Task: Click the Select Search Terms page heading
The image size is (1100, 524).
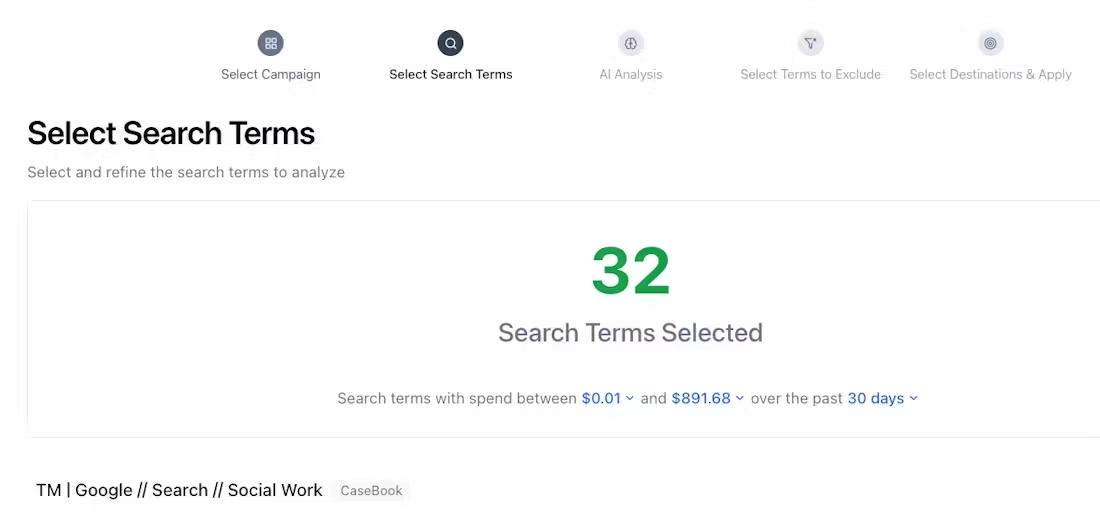Action: pos(171,133)
